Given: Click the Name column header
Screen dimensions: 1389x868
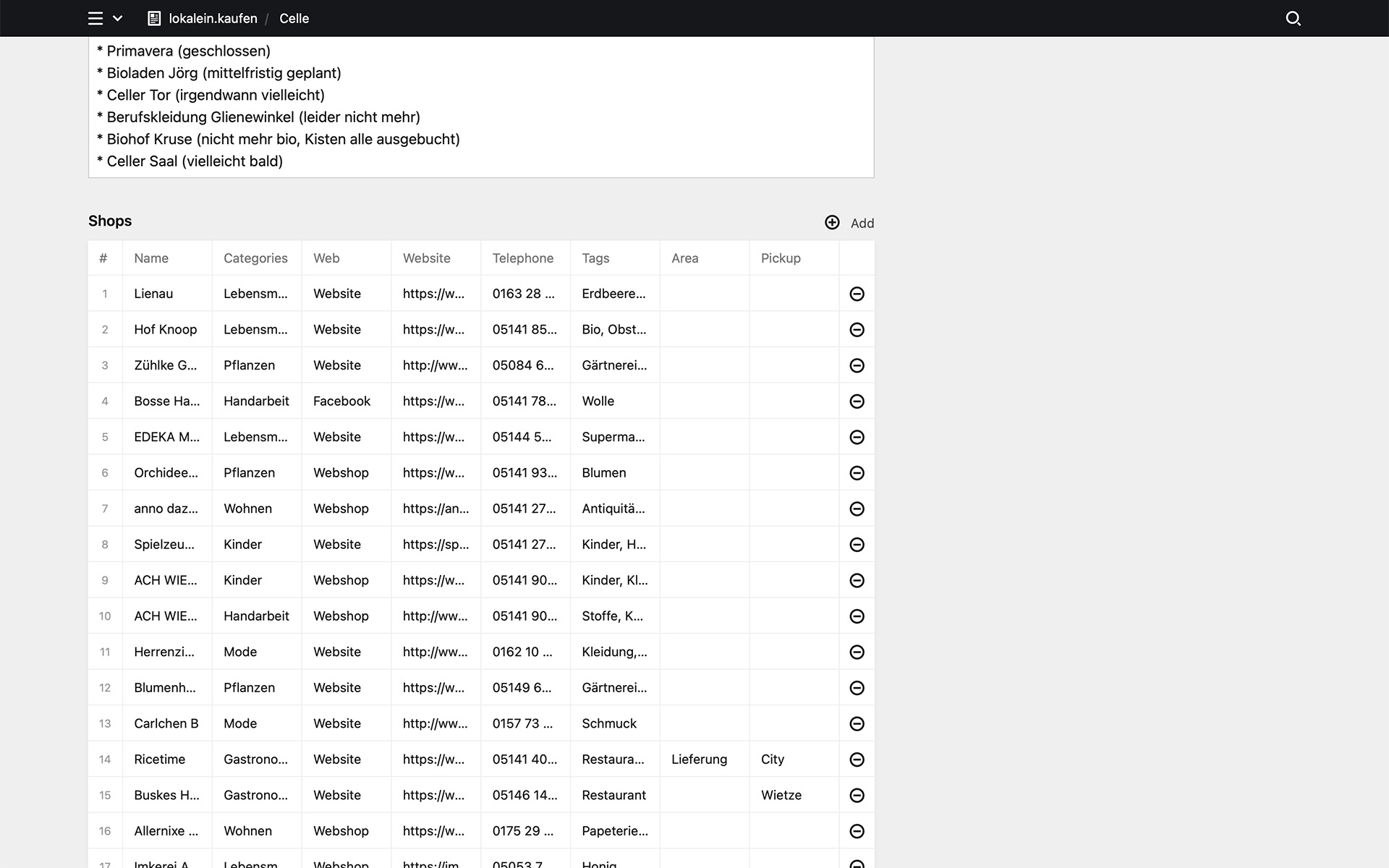Looking at the screenshot, I should click(151, 258).
